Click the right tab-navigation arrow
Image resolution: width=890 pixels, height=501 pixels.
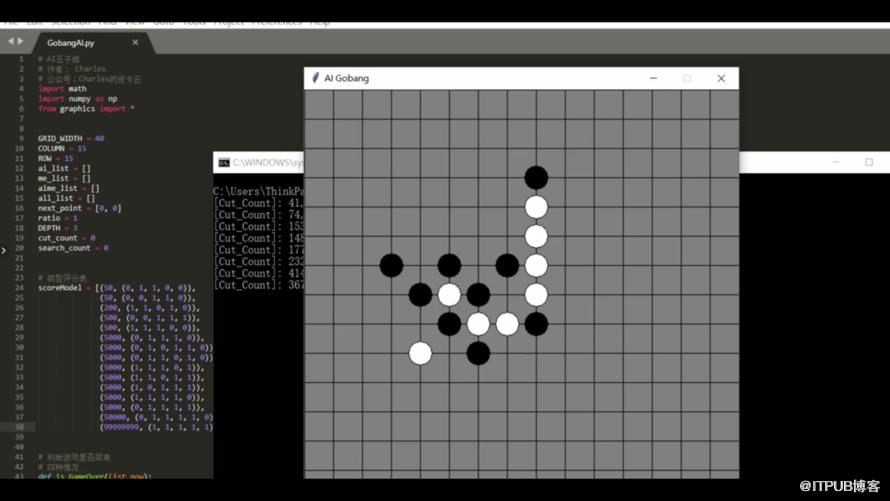coord(20,41)
